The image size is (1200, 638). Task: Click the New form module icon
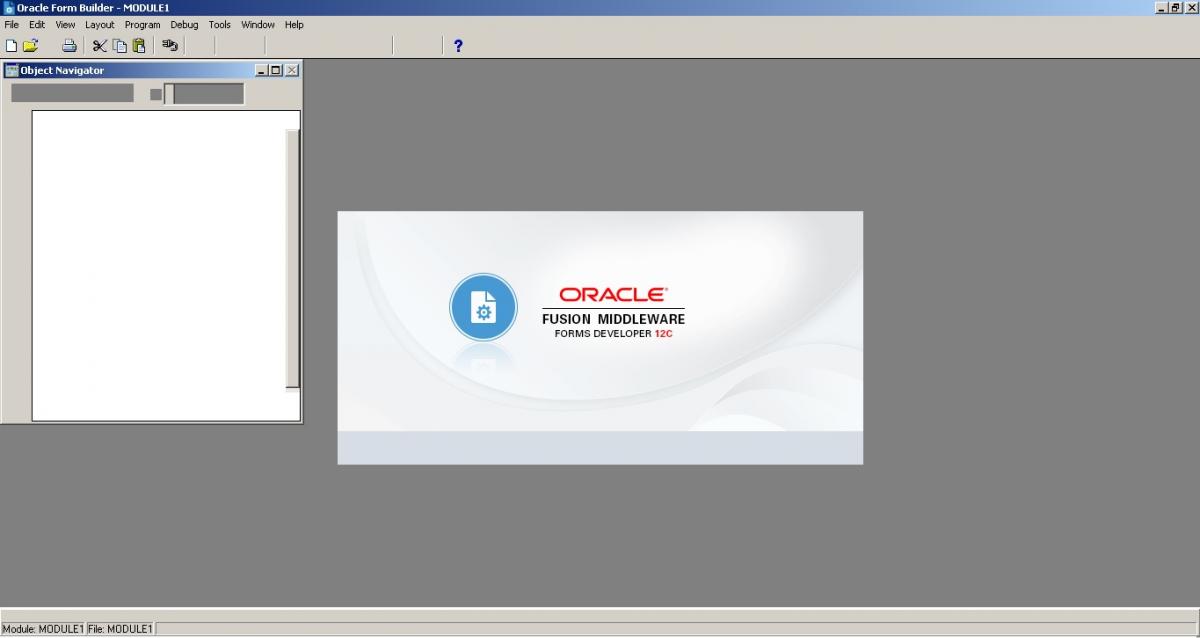click(x=12, y=45)
